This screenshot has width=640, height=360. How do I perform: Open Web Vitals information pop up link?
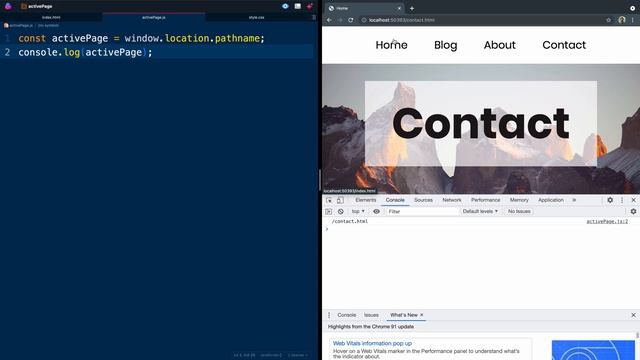[372, 343]
